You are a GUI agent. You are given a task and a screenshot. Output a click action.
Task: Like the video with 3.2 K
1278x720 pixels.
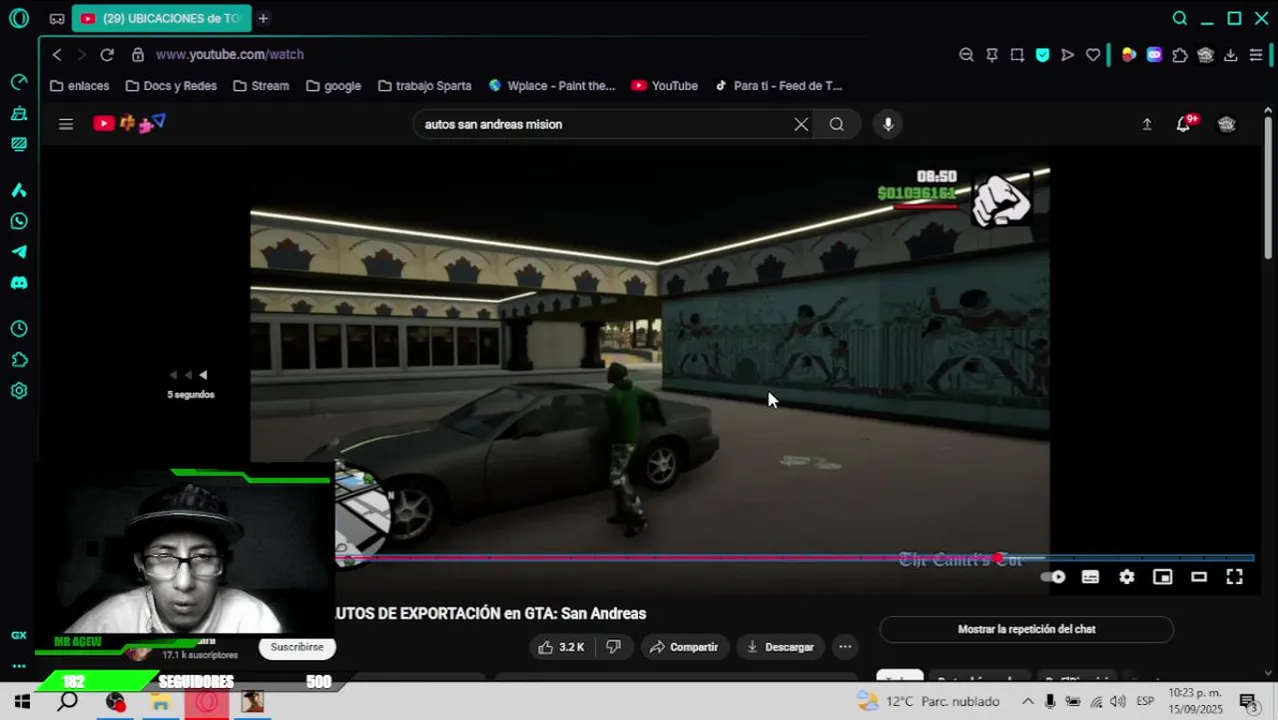[x=561, y=647]
